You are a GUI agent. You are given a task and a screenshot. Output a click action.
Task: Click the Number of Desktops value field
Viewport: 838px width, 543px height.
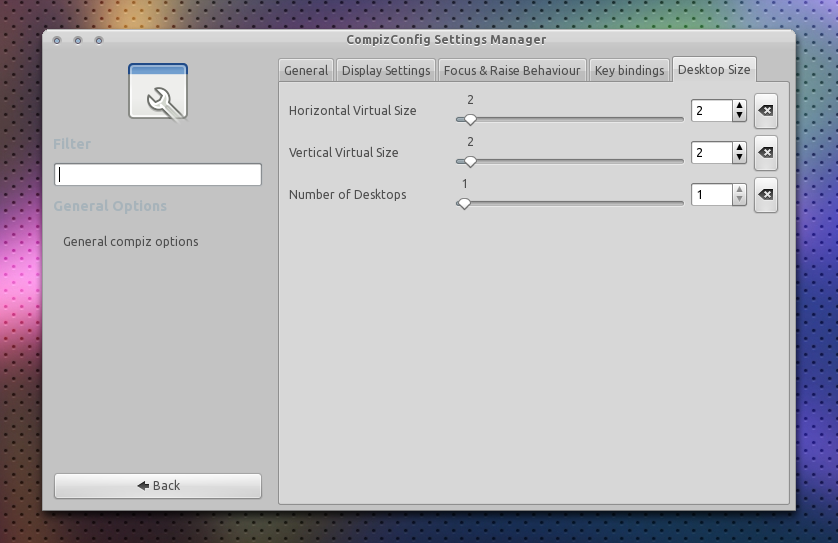(x=712, y=195)
